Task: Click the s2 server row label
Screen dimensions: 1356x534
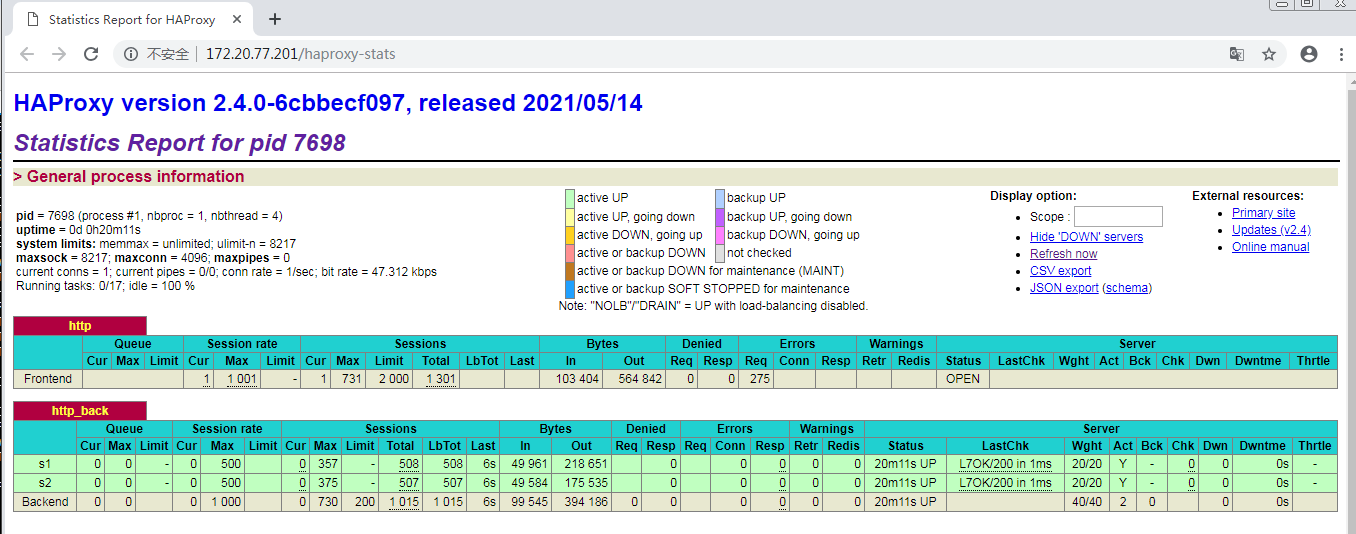Action: coord(45,482)
